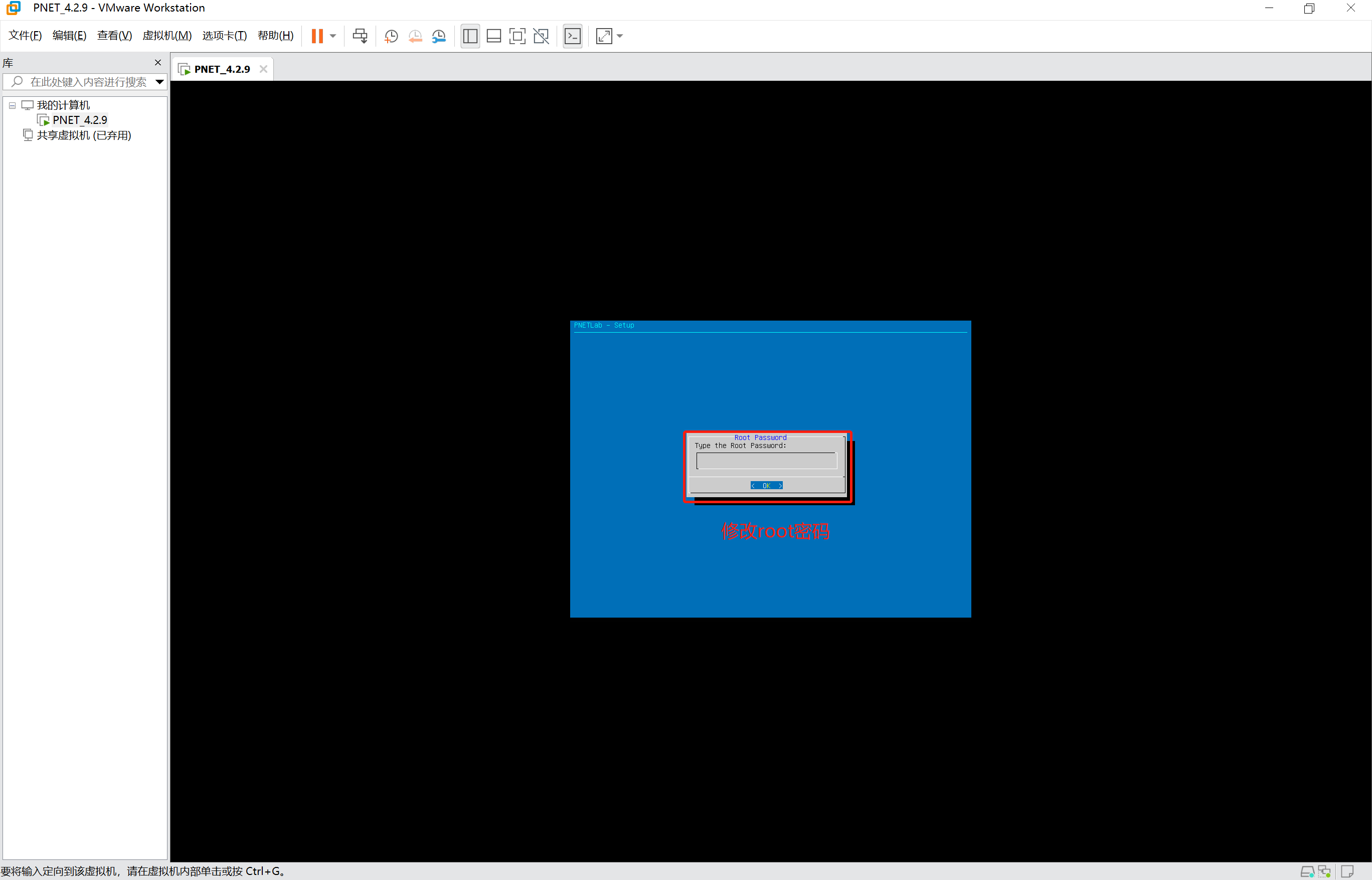Open the 查看(V) menu

pyautogui.click(x=114, y=36)
